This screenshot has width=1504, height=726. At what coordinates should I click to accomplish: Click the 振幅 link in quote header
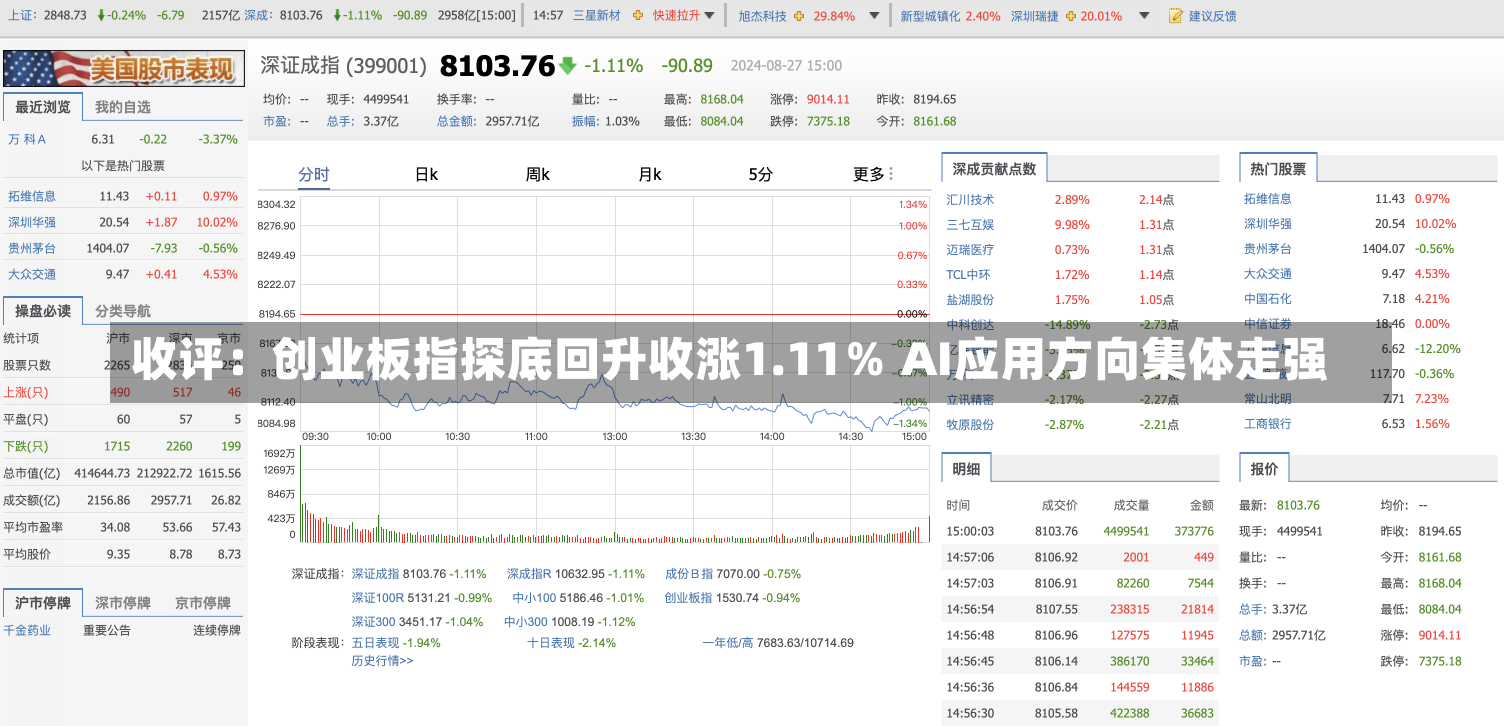click(584, 121)
